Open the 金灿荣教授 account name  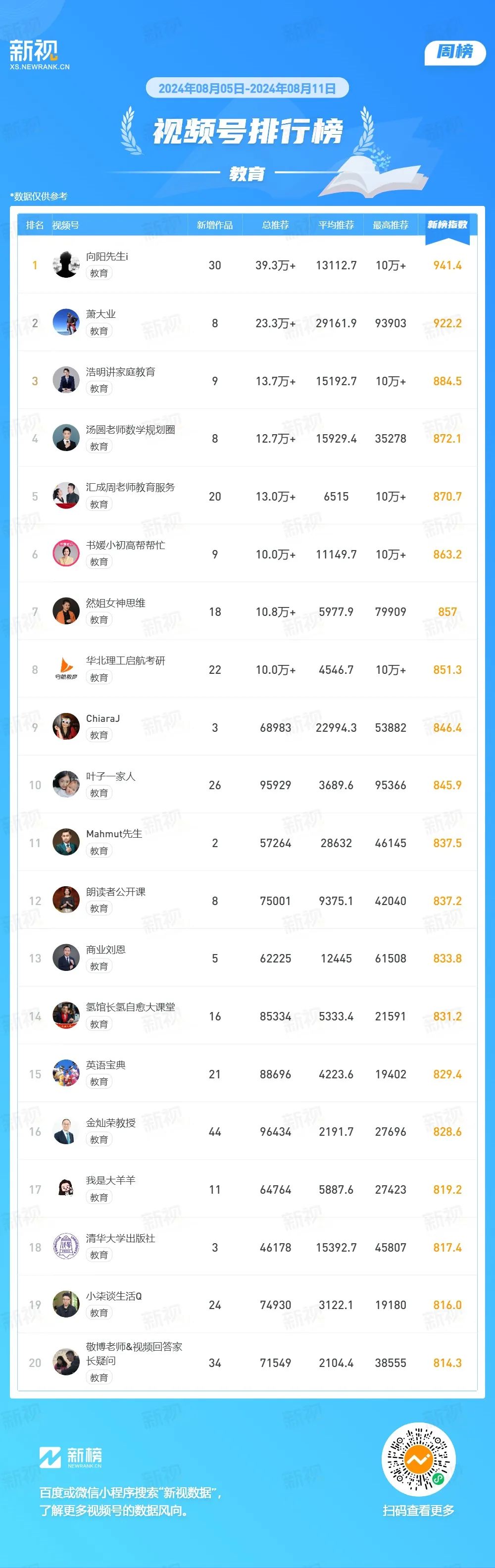point(111,1122)
